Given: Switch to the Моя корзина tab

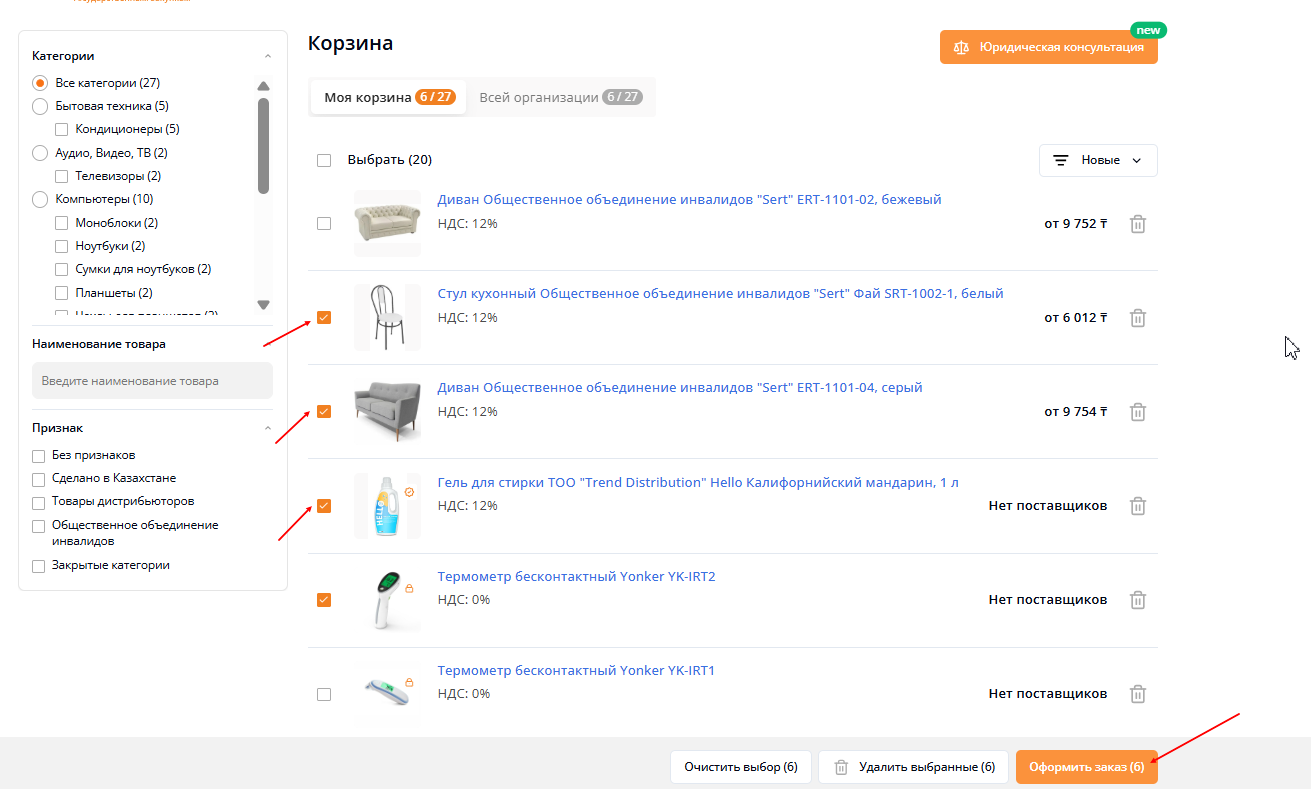Looking at the screenshot, I should tap(388, 98).
